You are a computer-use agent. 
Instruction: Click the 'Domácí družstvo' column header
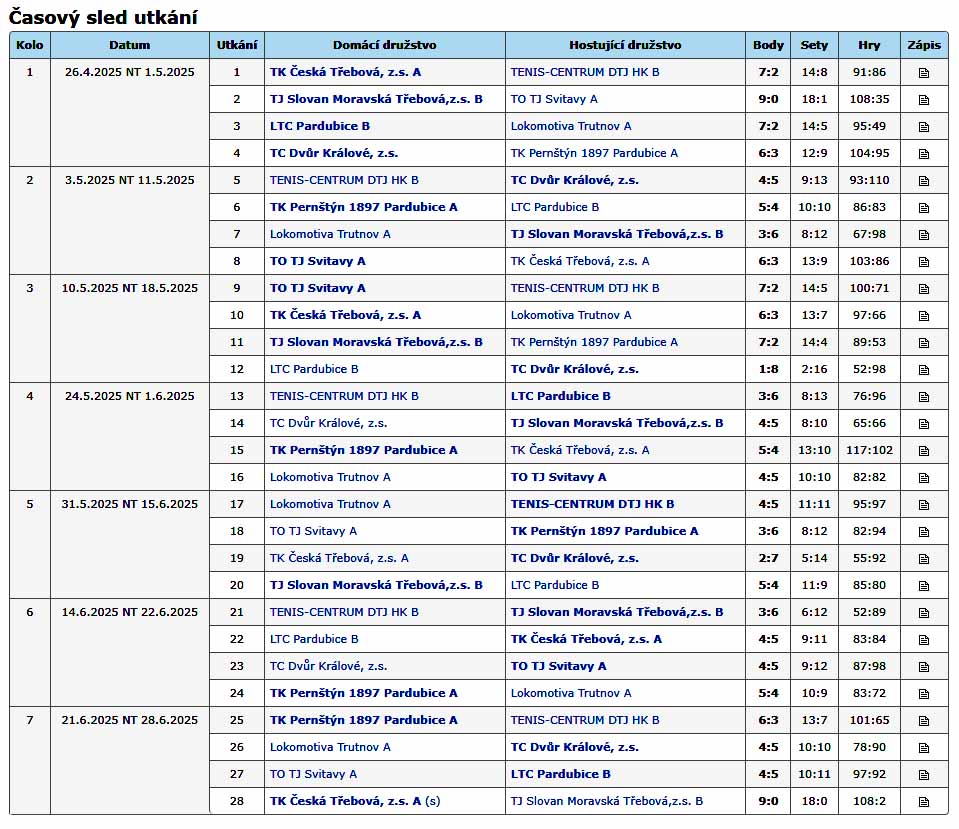[x=385, y=45]
